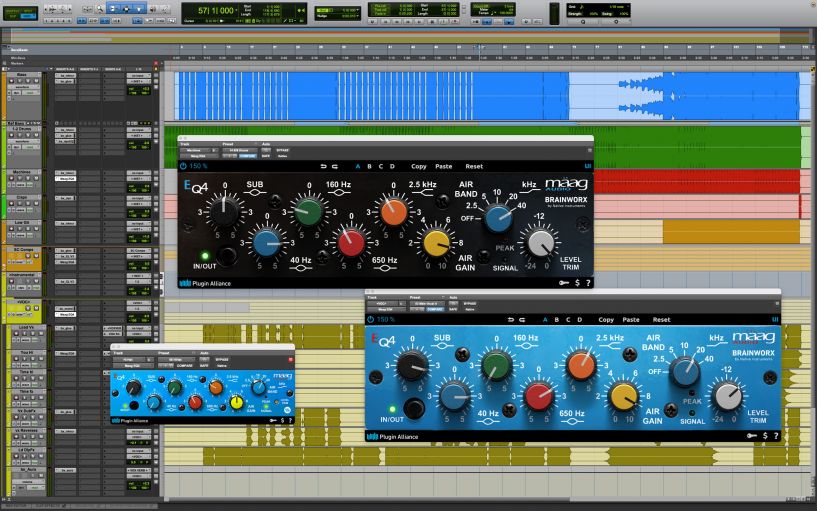817x511 pixels.
Task: Toggle Compare in black EQ4 plugin header
Action: click(x=248, y=156)
